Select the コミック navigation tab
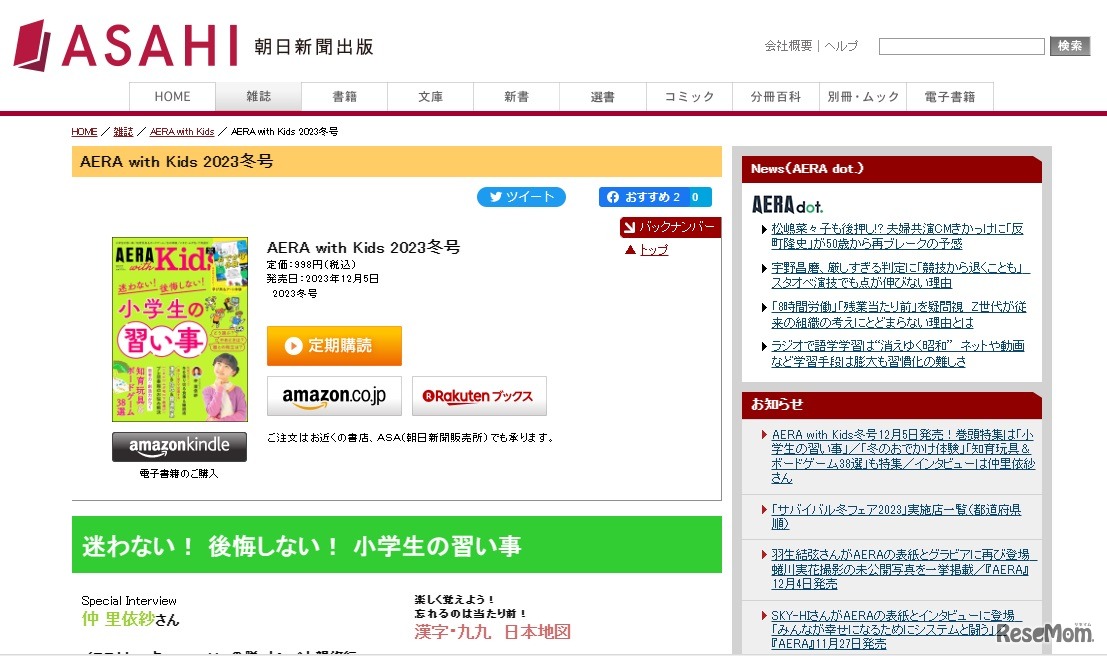Viewport: 1107px width, 656px height. (690, 97)
